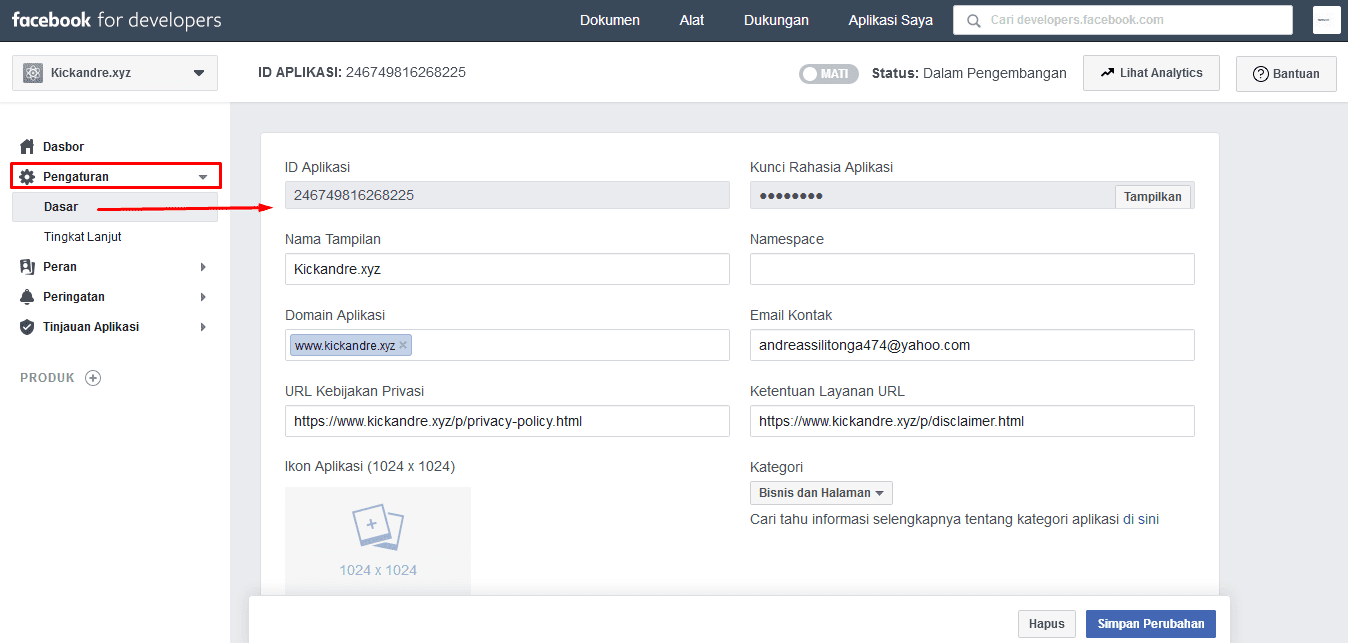Click the Peringatan bell icon
The image size is (1348, 643).
coord(27,297)
